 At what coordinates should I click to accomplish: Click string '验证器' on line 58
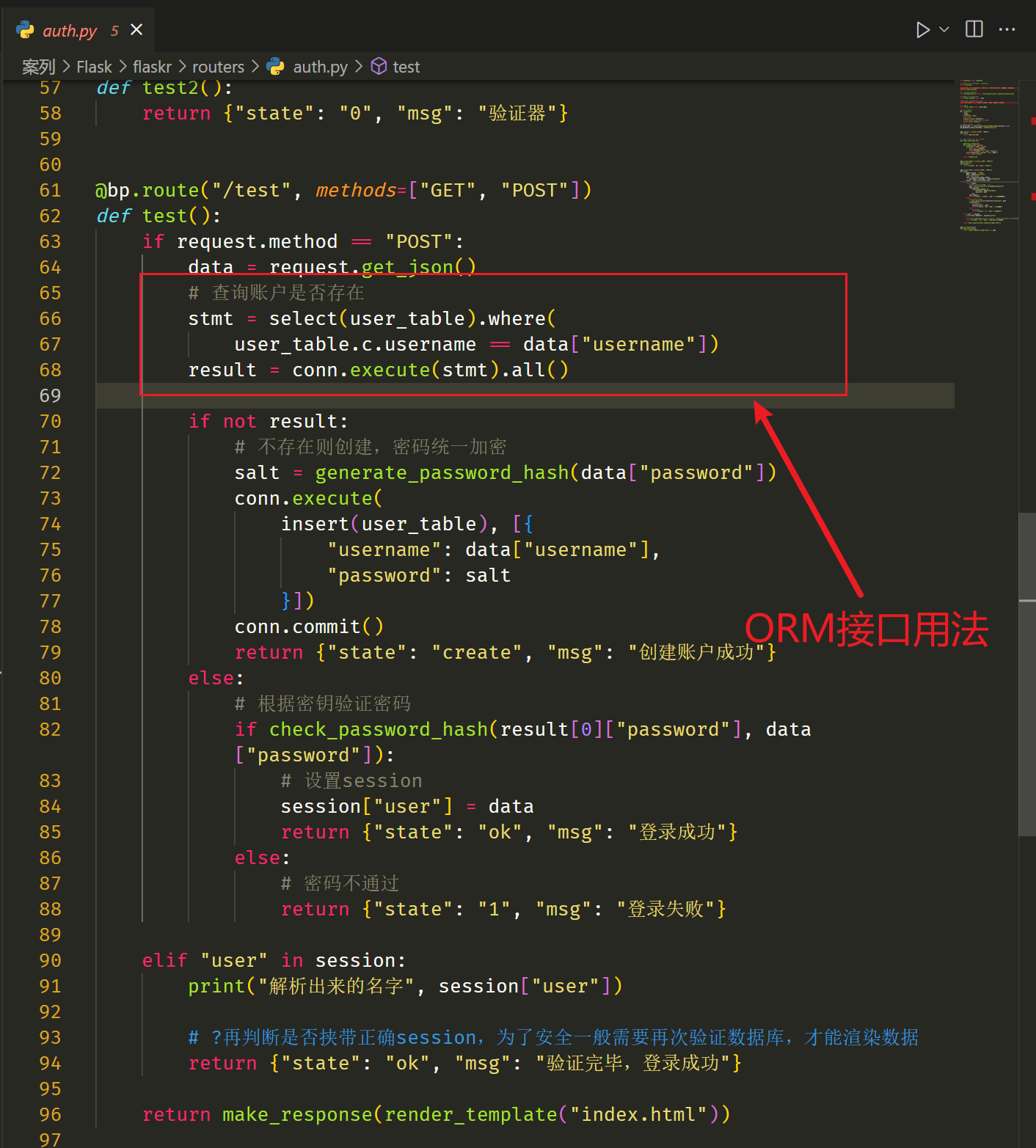[x=517, y=114]
